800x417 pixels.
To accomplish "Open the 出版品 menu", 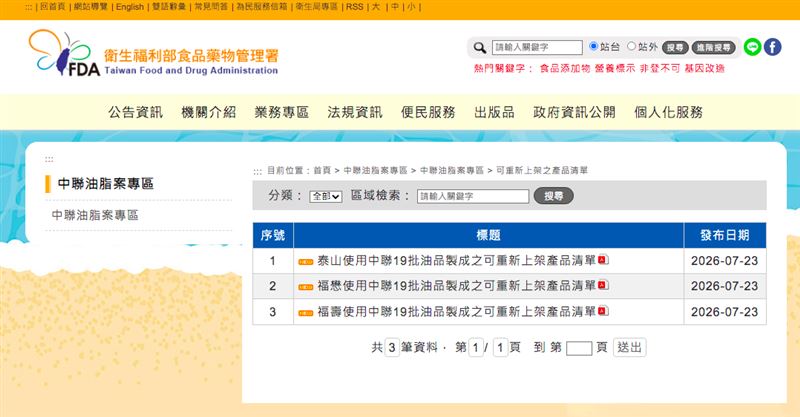I will [494, 112].
